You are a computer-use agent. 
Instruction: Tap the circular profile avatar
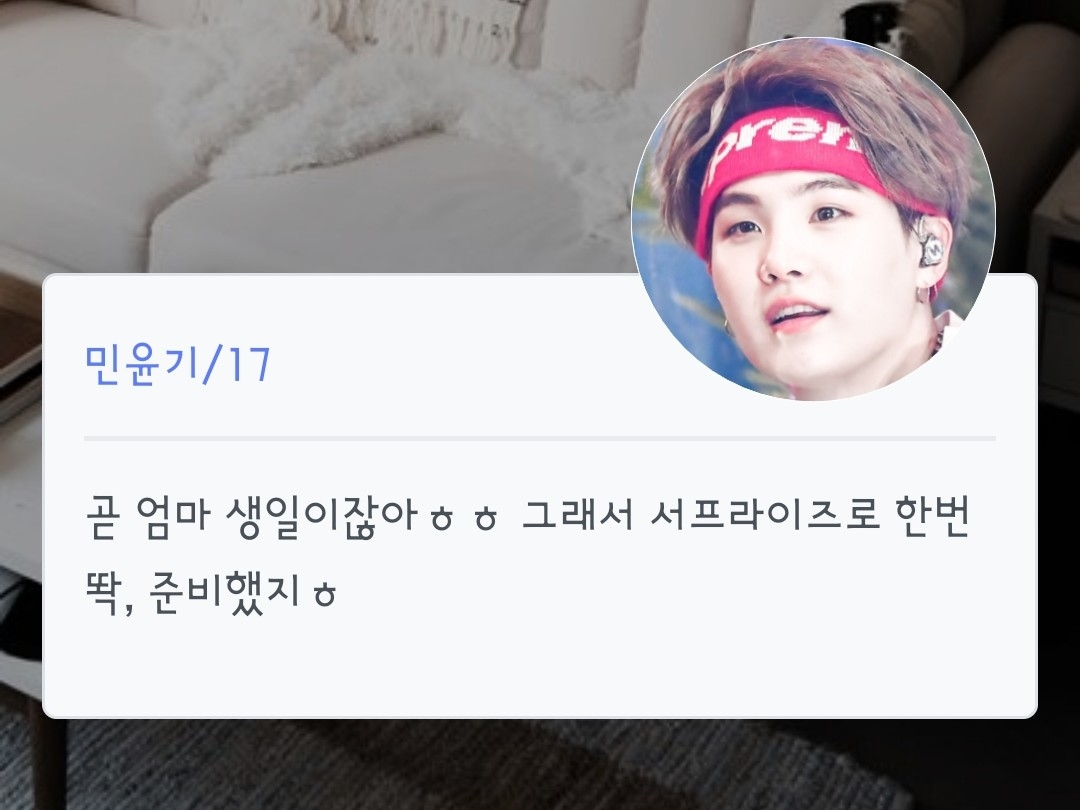pyautogui.click(x=813, y=219)
